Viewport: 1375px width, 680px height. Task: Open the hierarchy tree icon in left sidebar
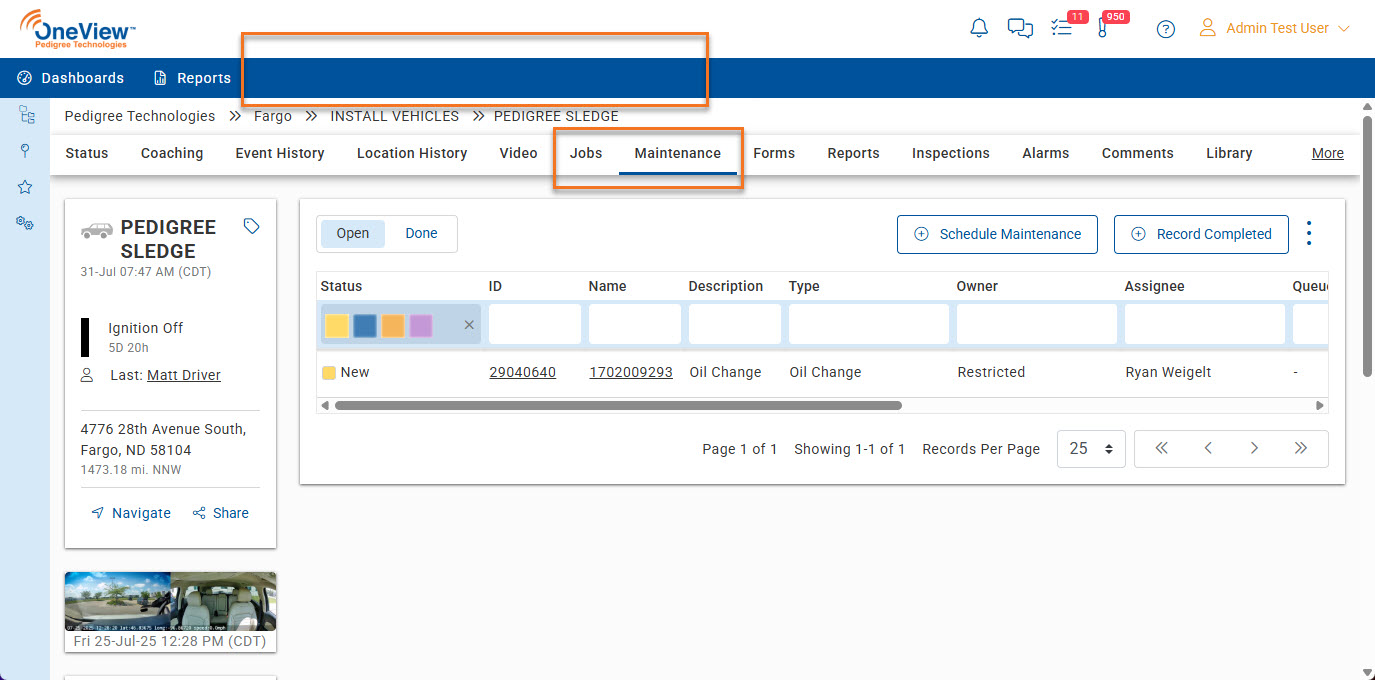click(x=27, y=115)
